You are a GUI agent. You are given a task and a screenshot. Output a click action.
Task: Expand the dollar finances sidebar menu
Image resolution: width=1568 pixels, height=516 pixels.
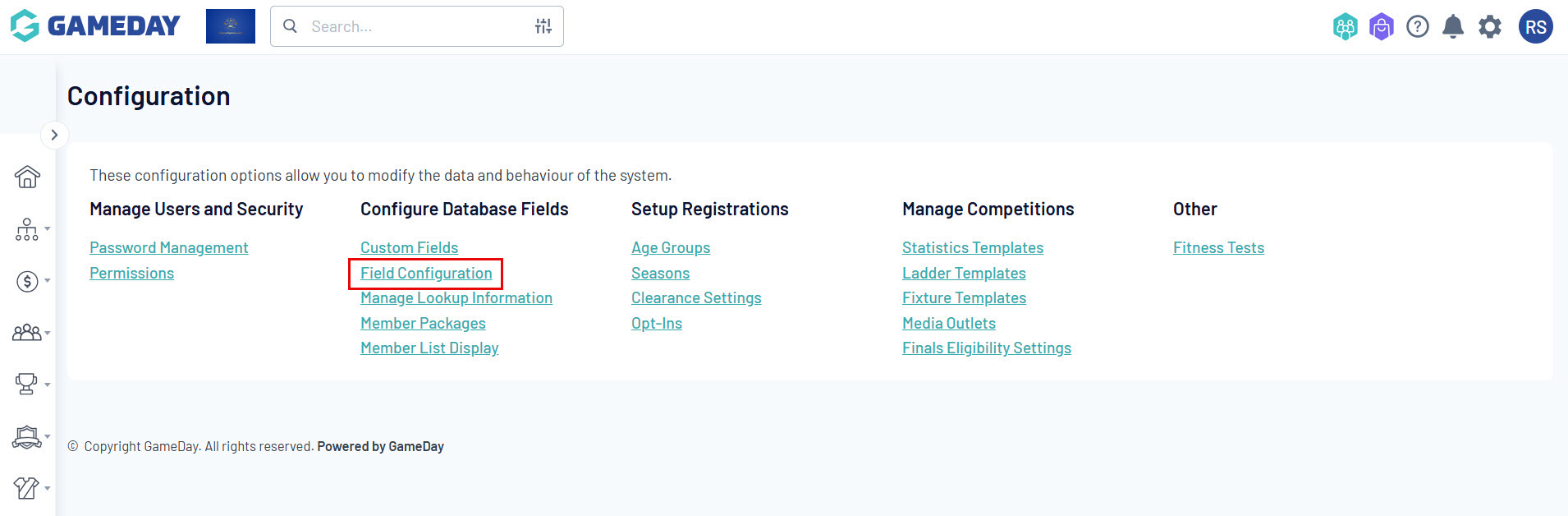(28, 282)
